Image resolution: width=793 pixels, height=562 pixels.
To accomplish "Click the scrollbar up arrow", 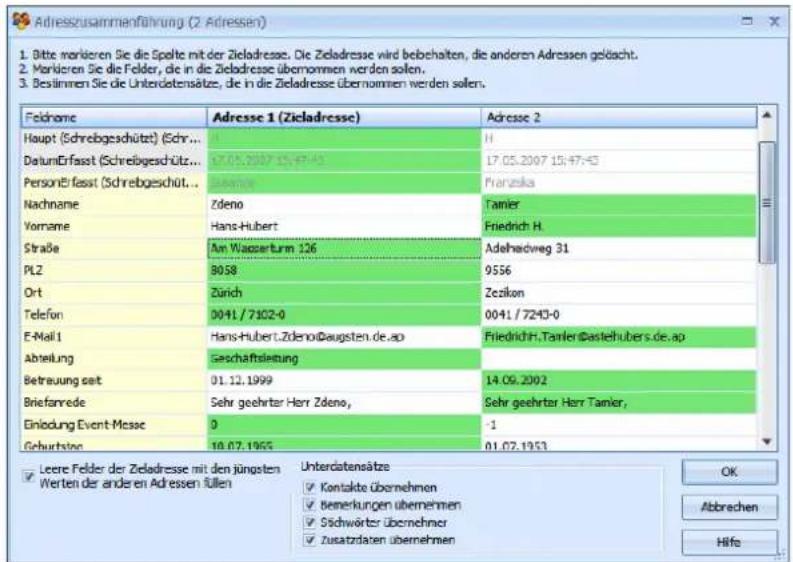I will [x=767, y=116].
